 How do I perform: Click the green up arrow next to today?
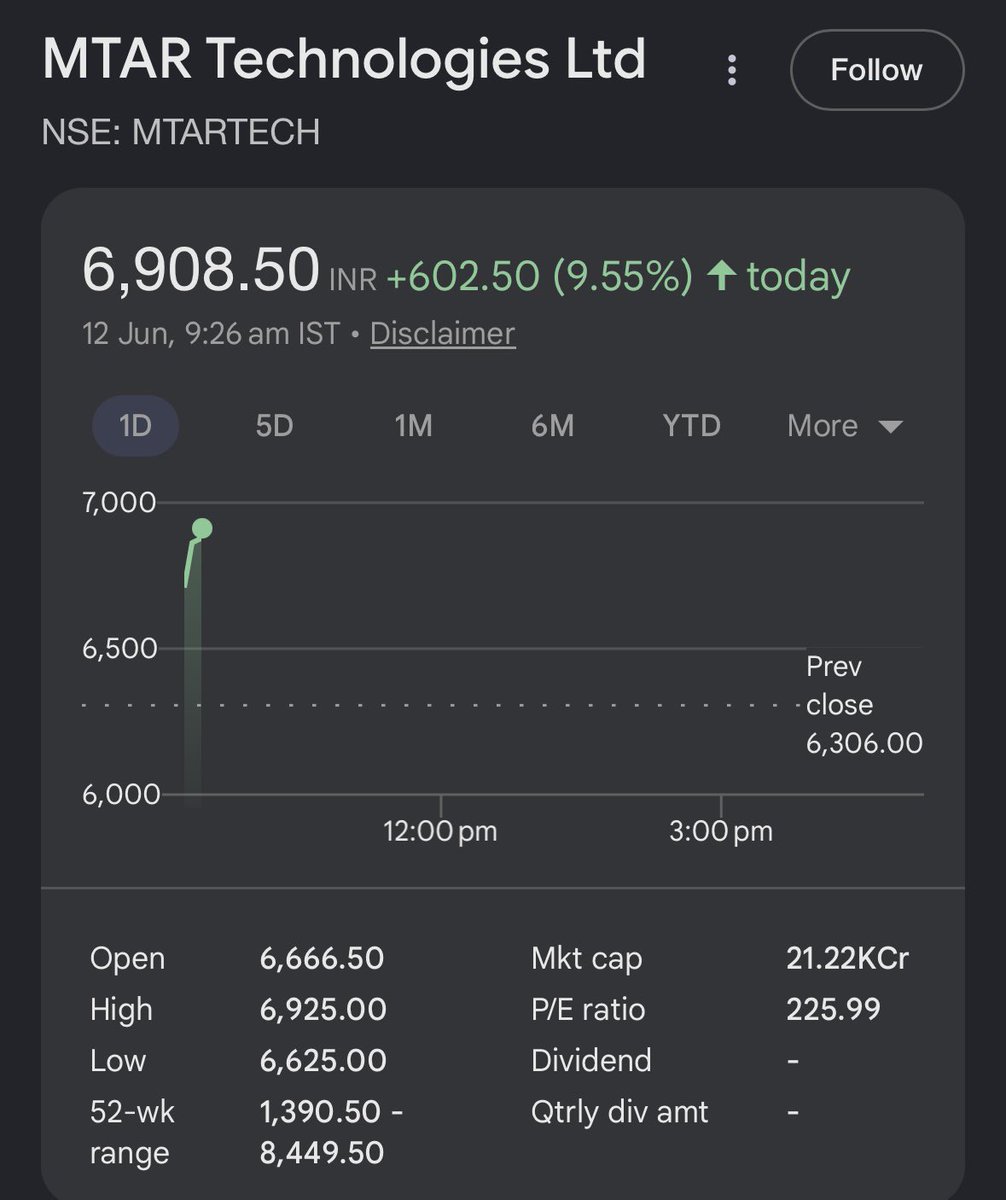pos(722,276)
